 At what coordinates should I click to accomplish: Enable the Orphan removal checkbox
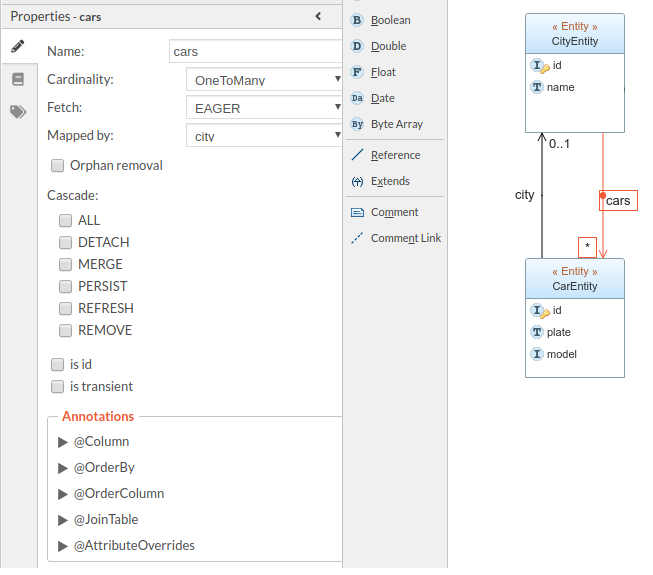pyautogui.click(x=57, y=165)
